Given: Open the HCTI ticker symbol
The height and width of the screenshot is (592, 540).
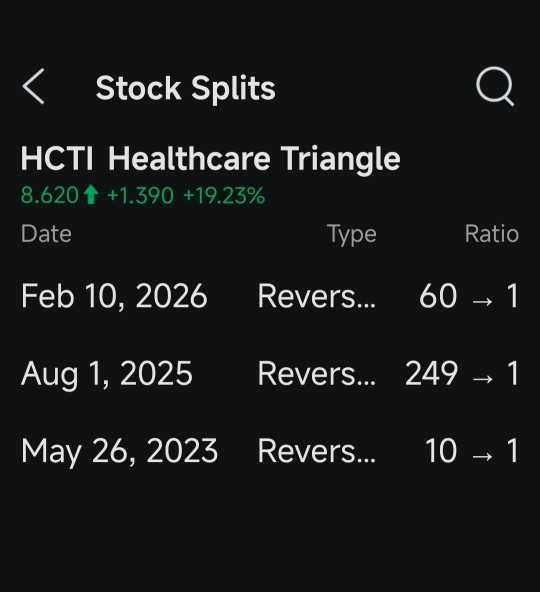Looking at the screenshot, I should point(57,159).
